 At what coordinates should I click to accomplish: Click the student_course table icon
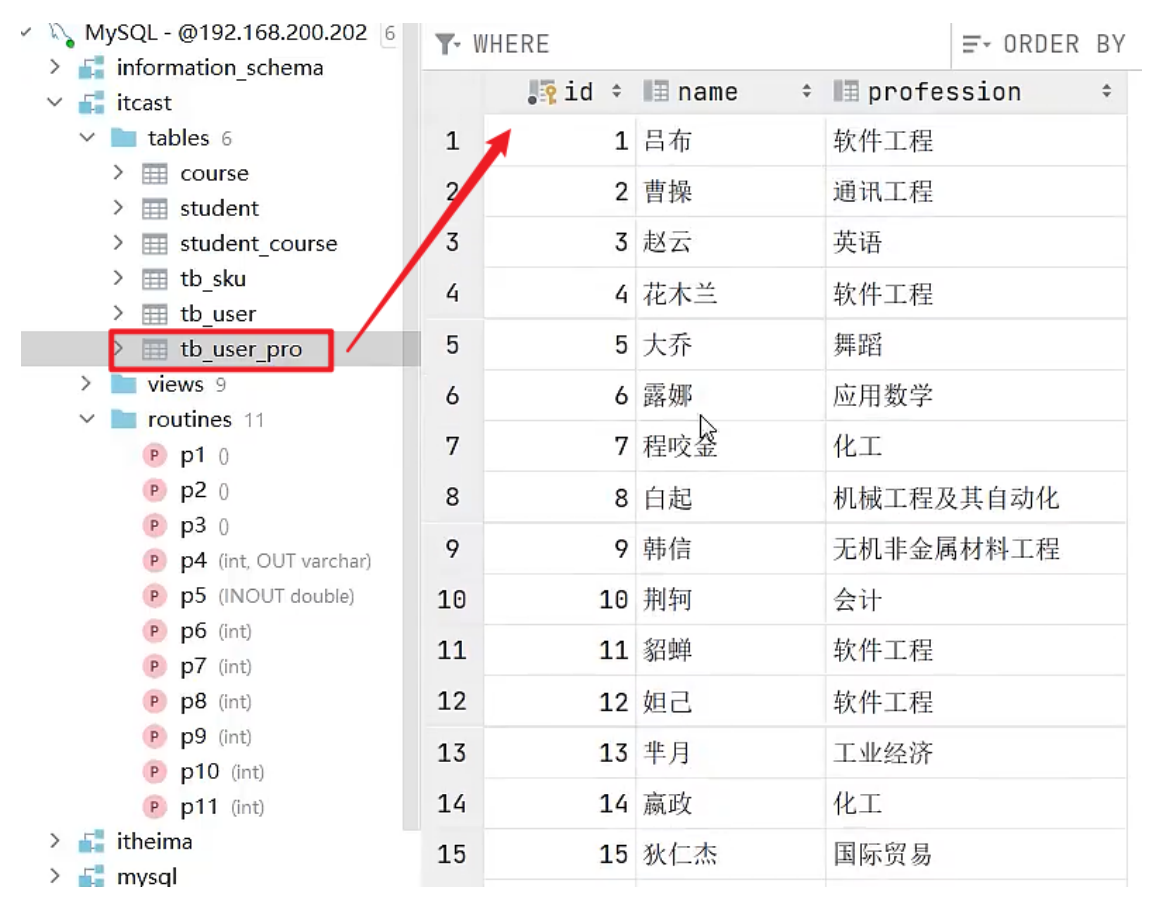[155, 244]
